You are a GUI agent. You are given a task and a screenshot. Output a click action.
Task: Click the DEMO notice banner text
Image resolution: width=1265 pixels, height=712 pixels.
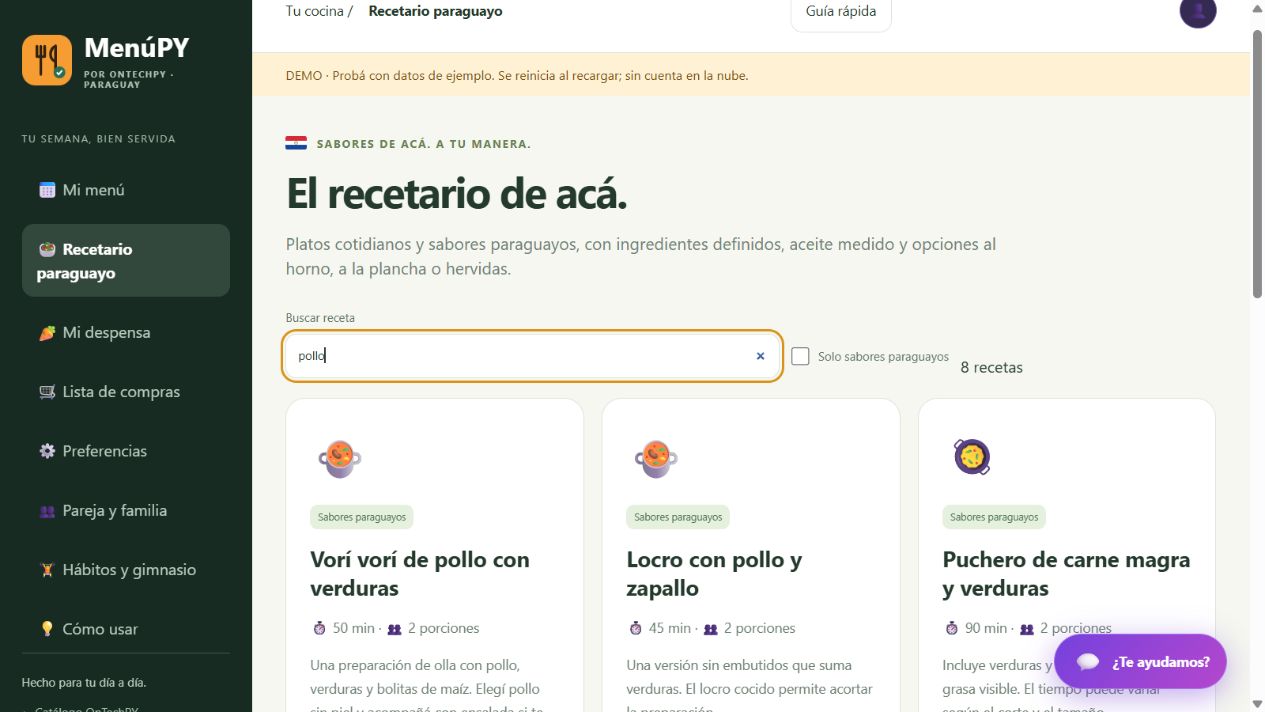pos(517,75)
